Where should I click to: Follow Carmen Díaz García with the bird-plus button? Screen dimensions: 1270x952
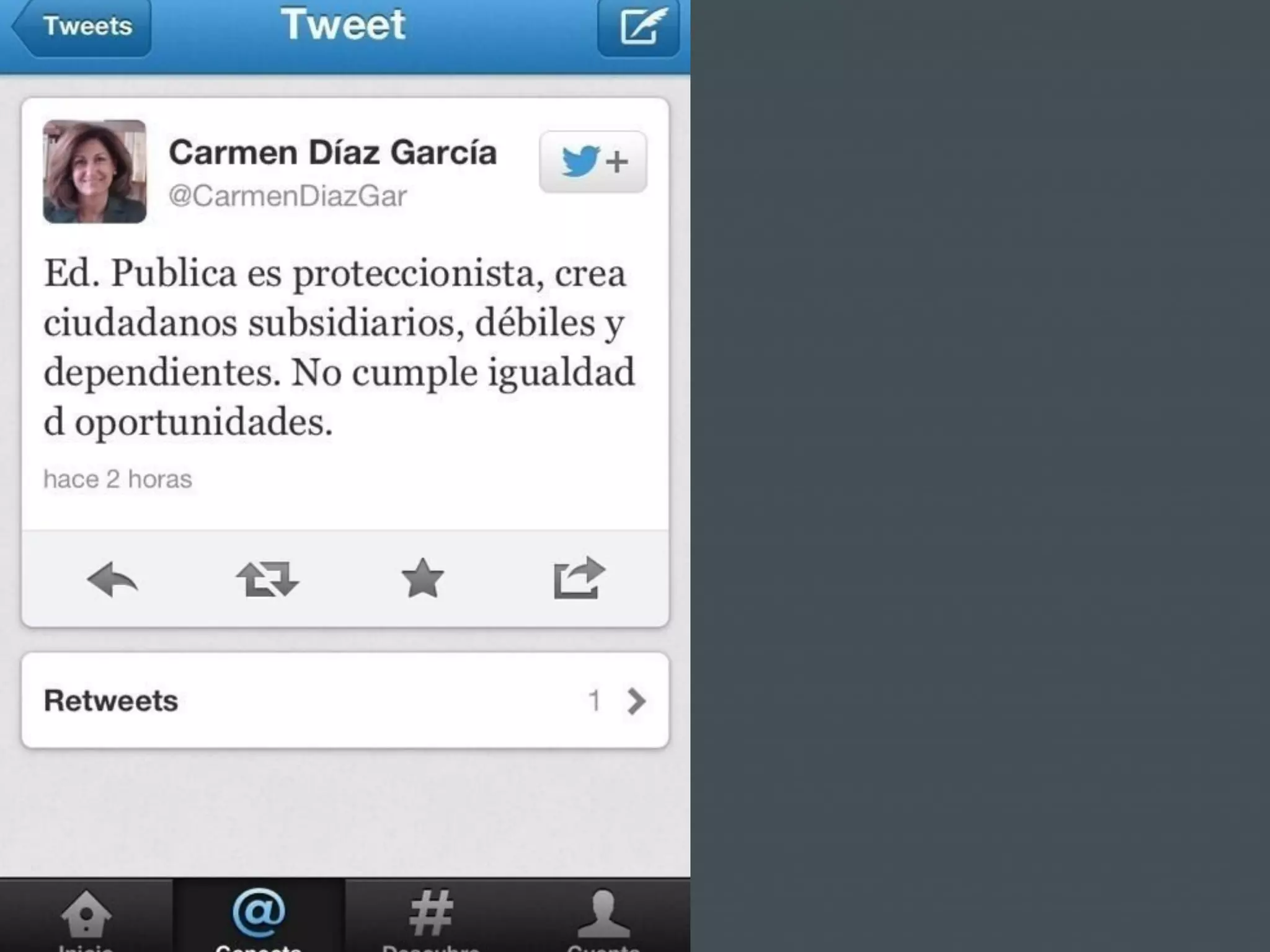pyautogui.click(x=593, y=162)
